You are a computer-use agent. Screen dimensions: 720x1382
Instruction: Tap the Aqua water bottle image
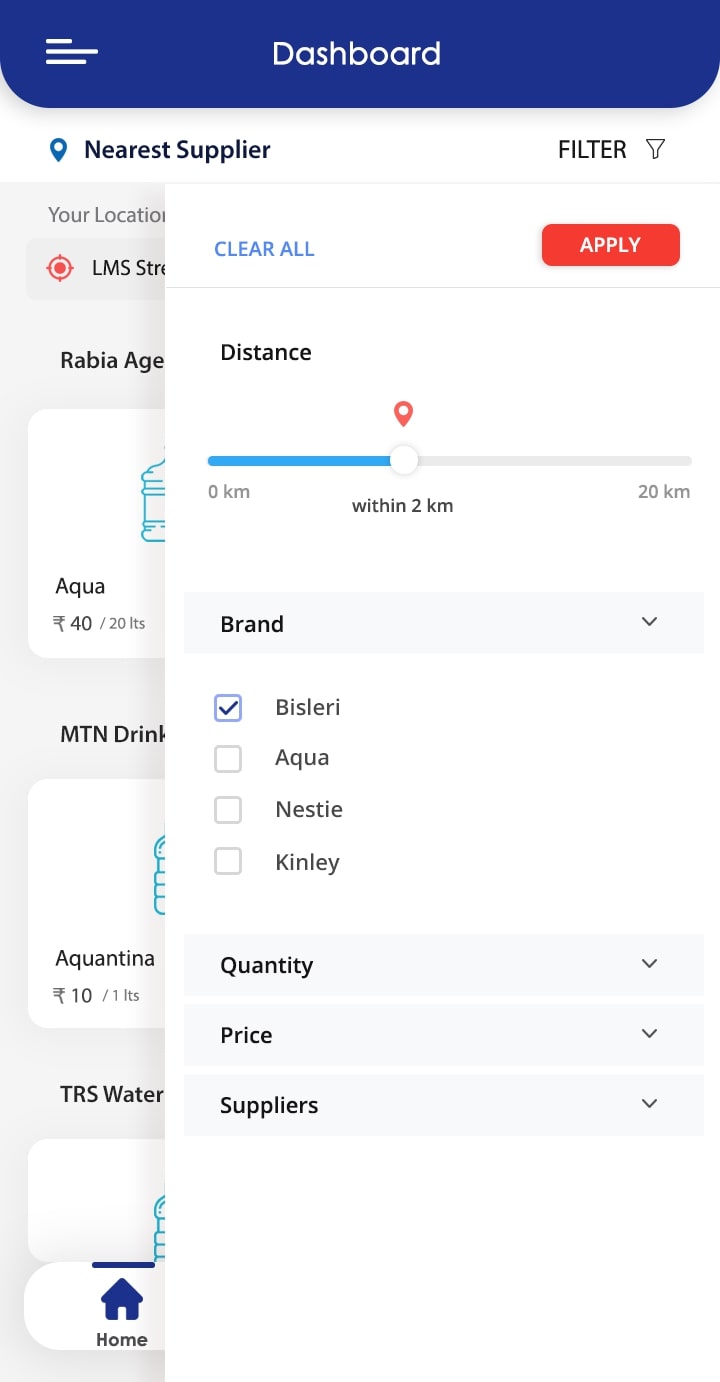(152, 500)
